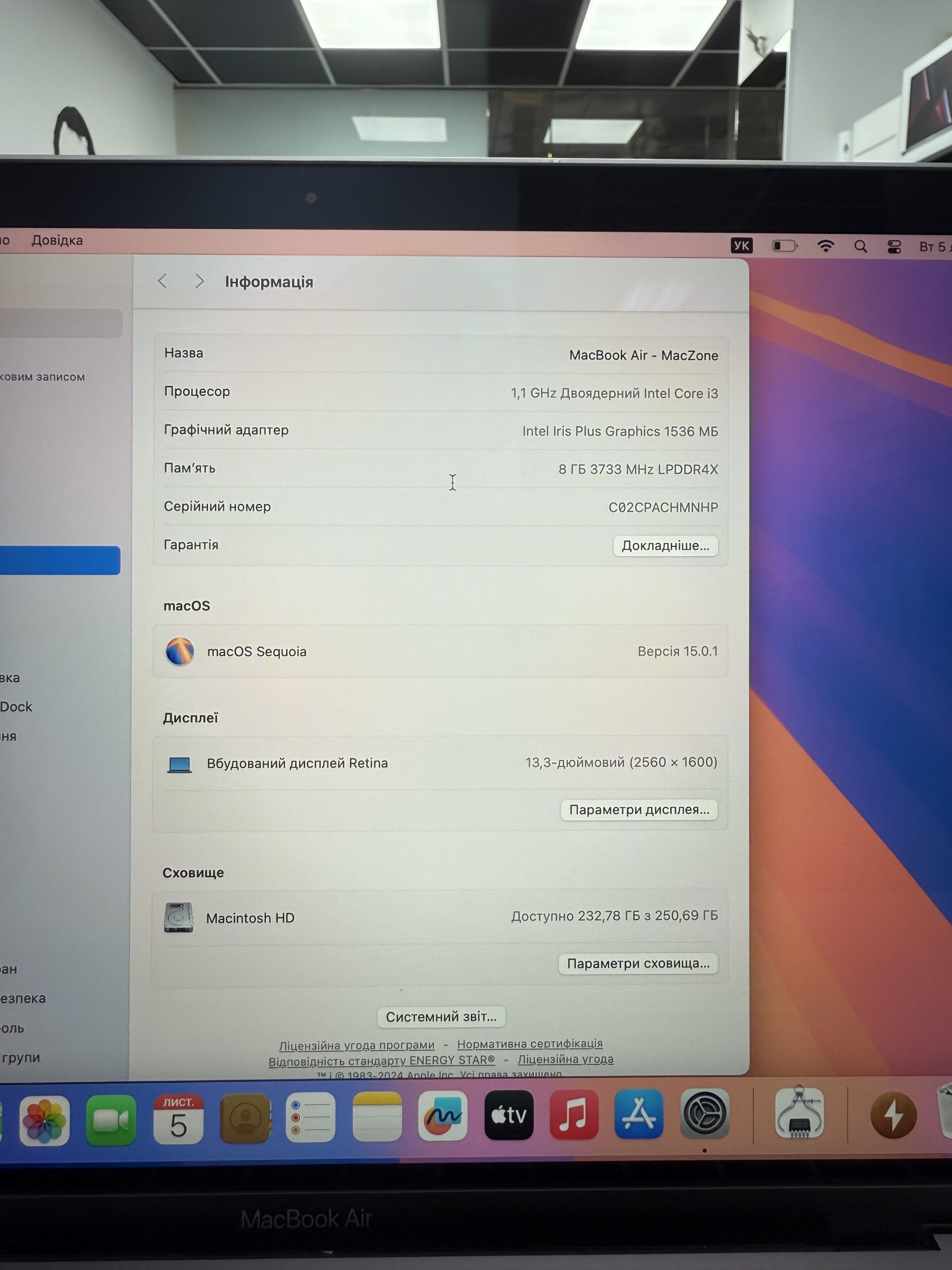This screenshot has height=1270, width=952.
Task: Open the Apple TV app
Action: (509, 1115)
